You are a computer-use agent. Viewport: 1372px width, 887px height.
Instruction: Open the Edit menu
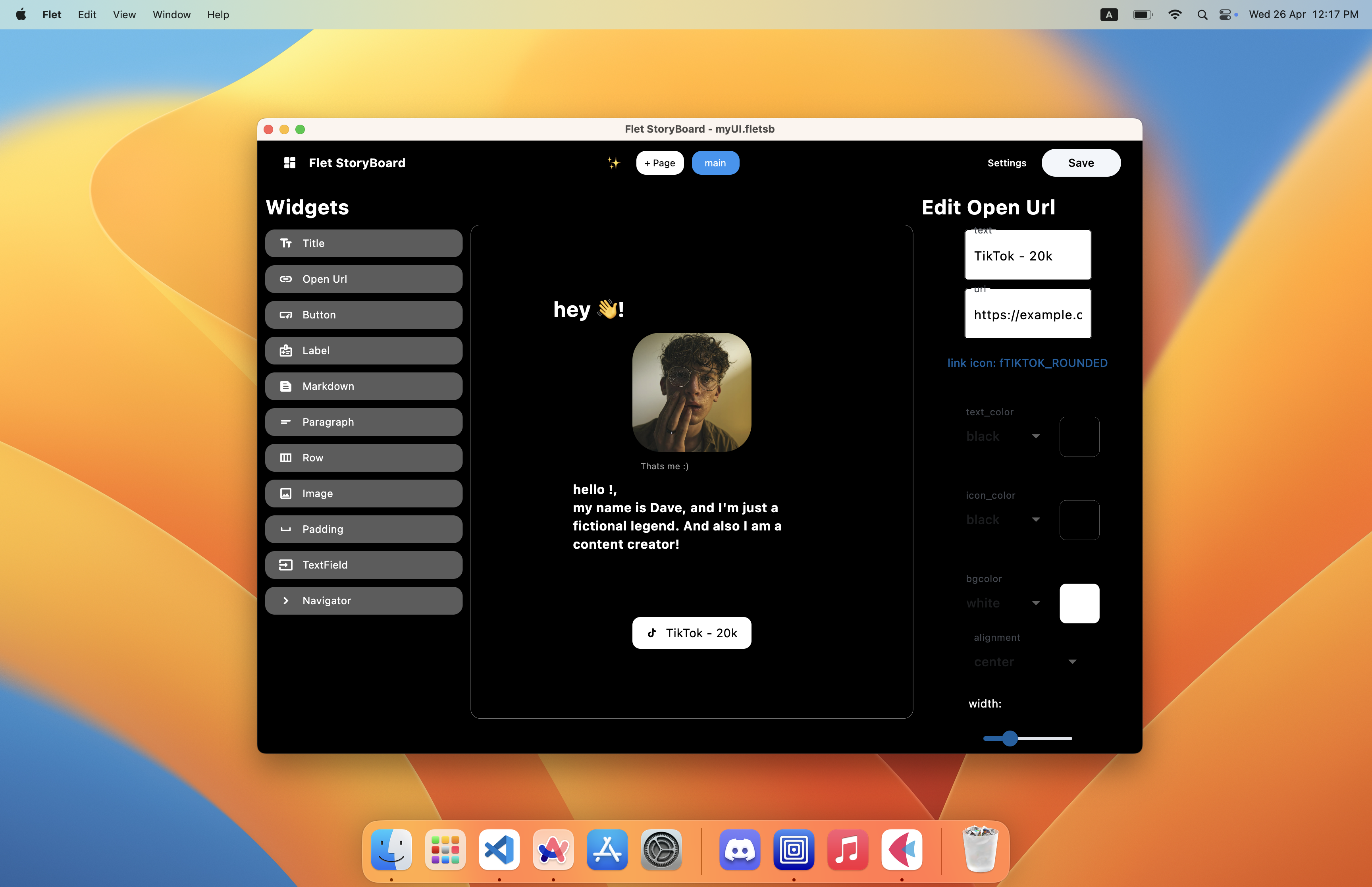[x=87, y=14]
